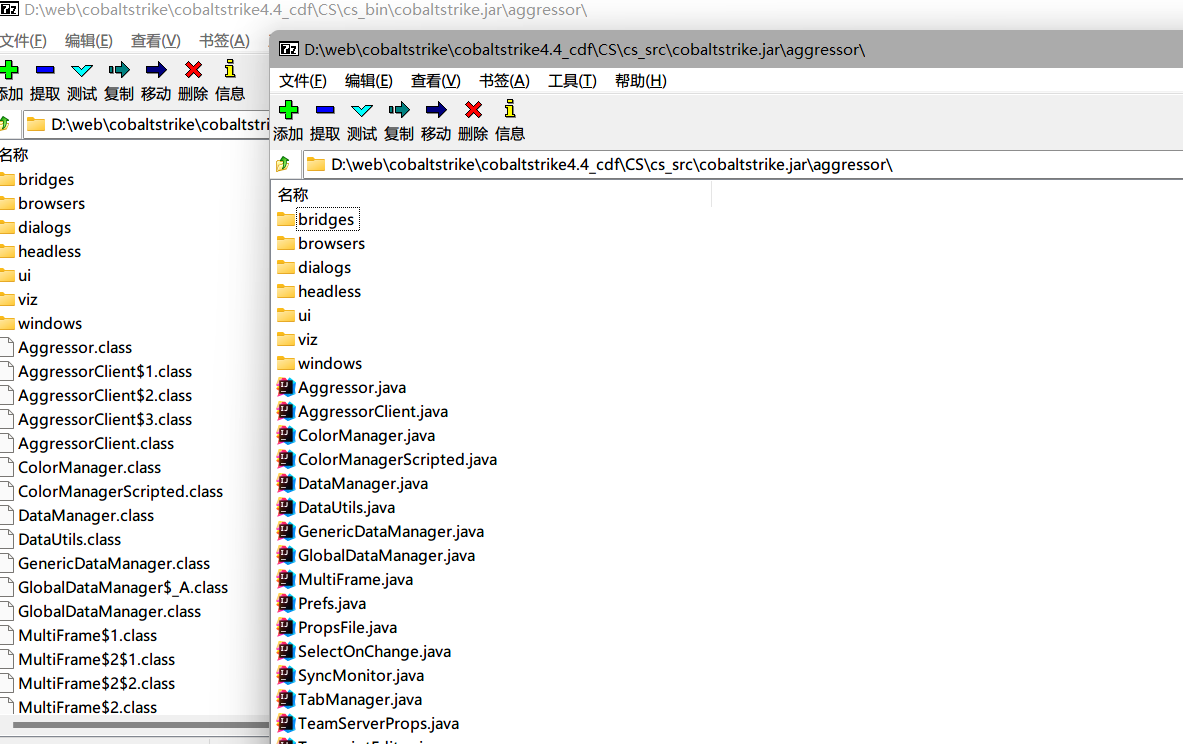1183x744 pixels.
Task: Open 工具(T) menu in front window
Action: click(x=573, y=81)
